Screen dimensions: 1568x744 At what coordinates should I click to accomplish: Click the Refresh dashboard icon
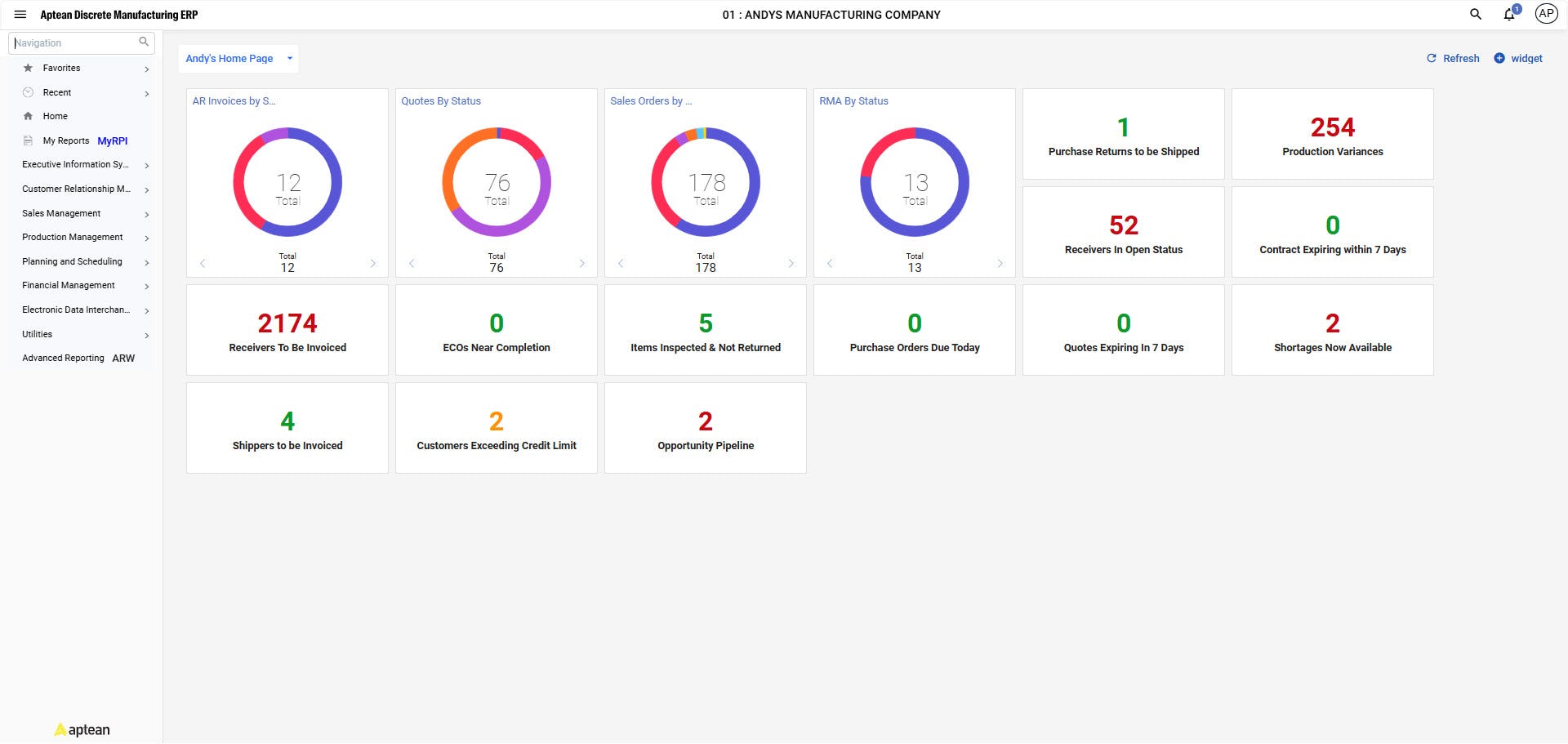(1431, 58)
